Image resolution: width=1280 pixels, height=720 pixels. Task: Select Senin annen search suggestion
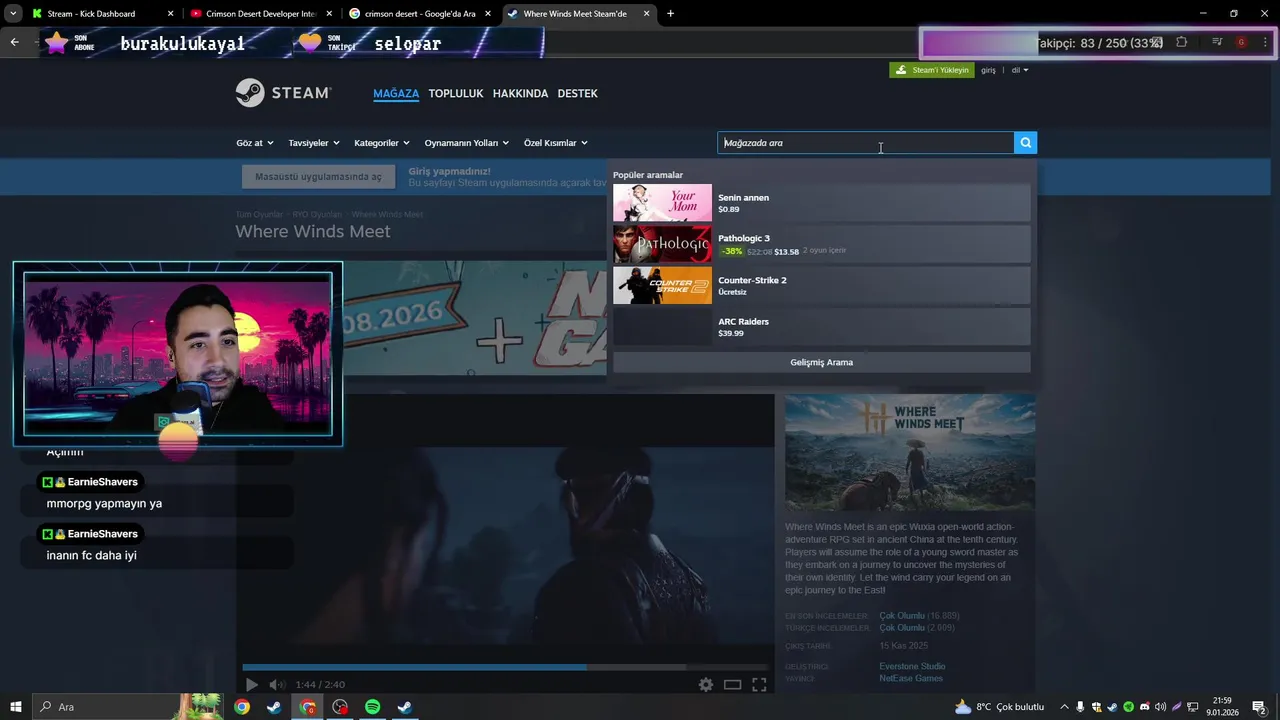click(x=821, y=203)
